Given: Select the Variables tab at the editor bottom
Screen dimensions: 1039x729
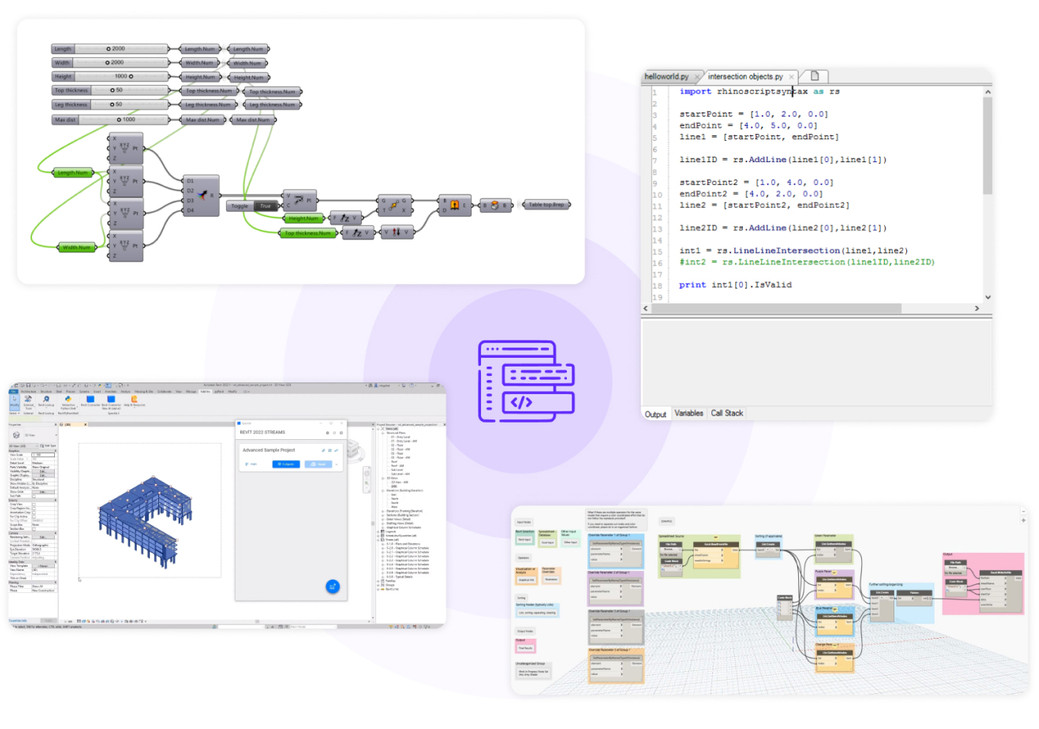Looking at the screenshot, I should point(689,413).
